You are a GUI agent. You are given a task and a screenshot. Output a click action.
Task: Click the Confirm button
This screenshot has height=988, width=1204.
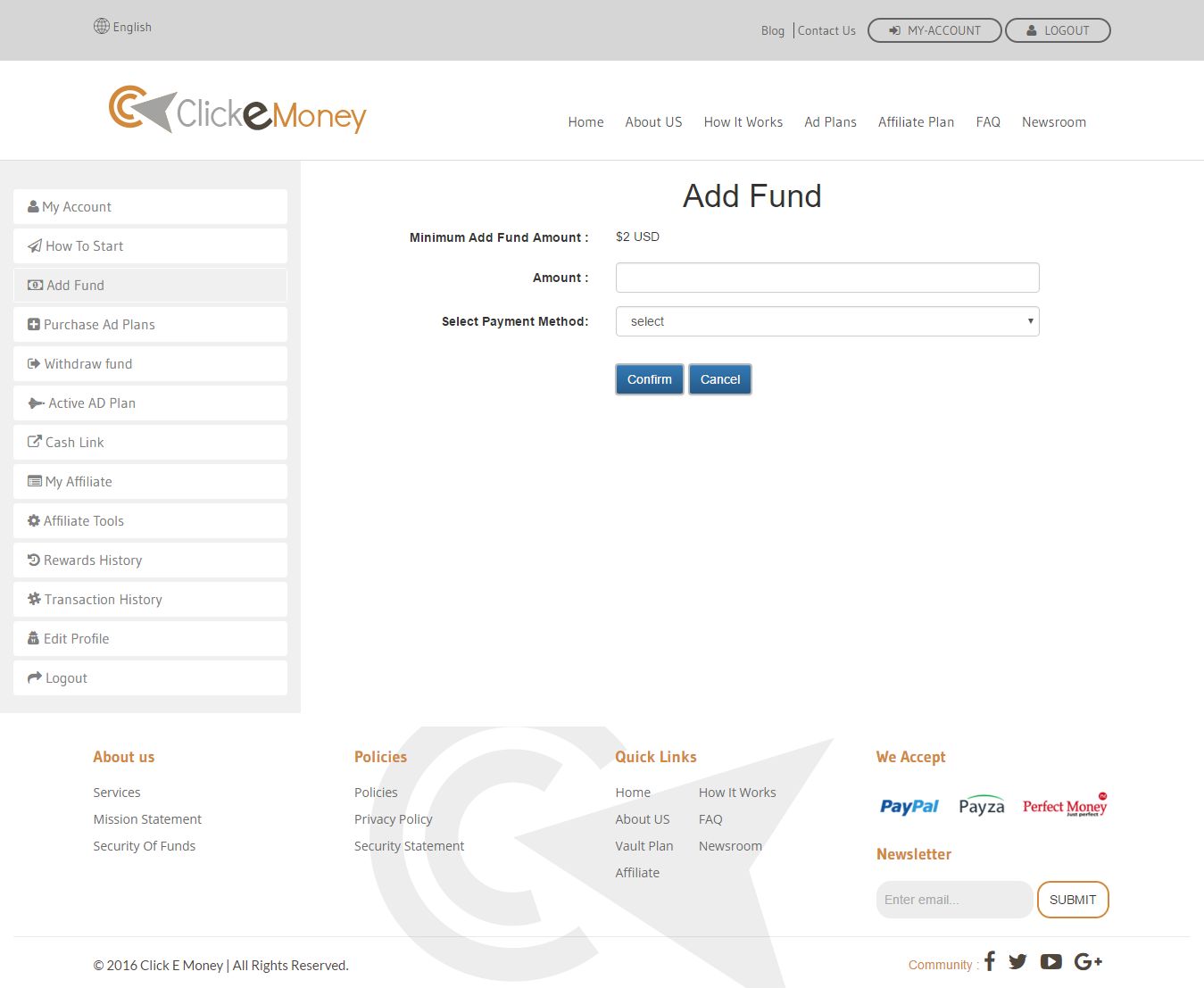click(650, 379)
